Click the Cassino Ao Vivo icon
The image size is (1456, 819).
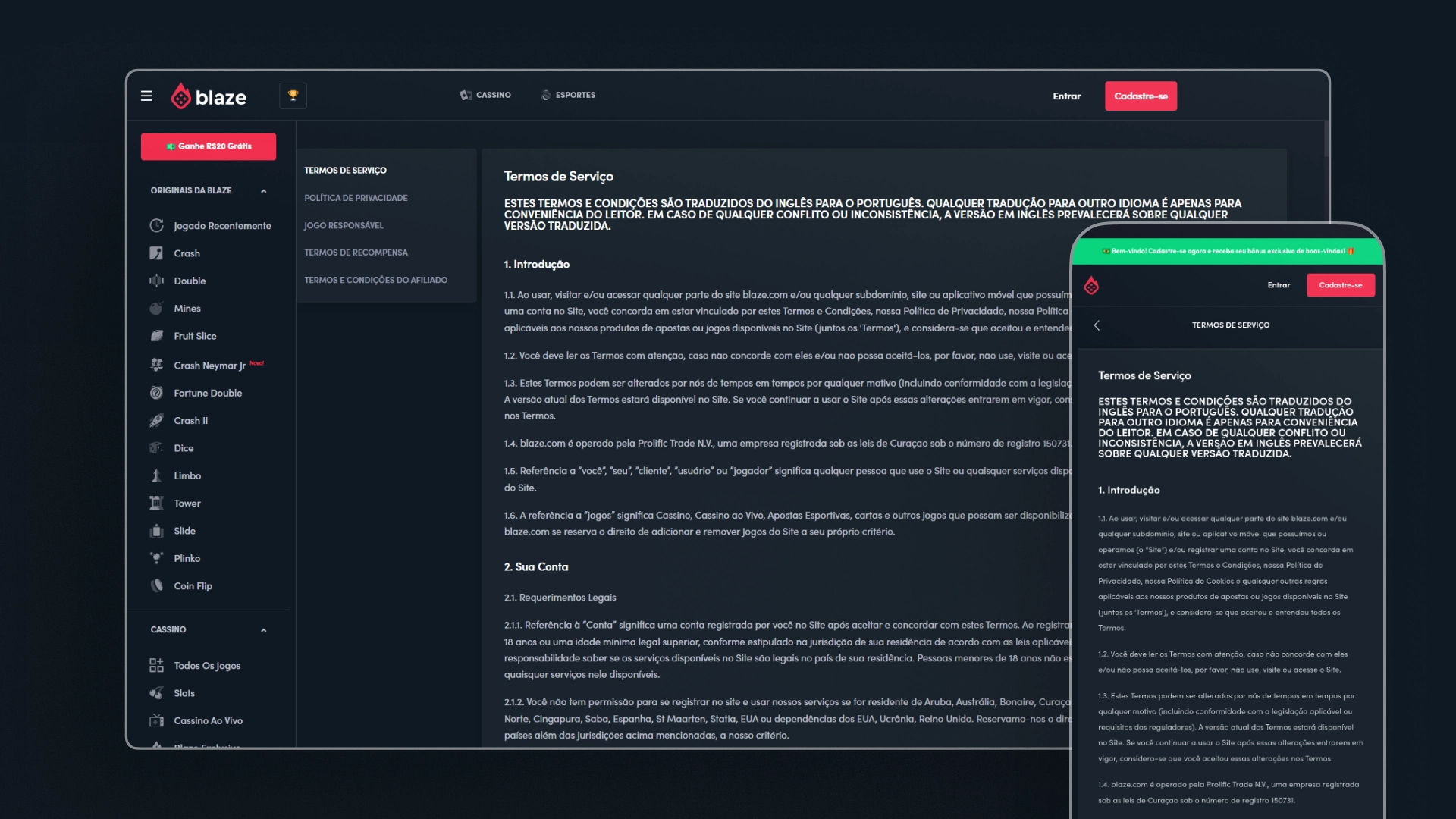[156, 720]
